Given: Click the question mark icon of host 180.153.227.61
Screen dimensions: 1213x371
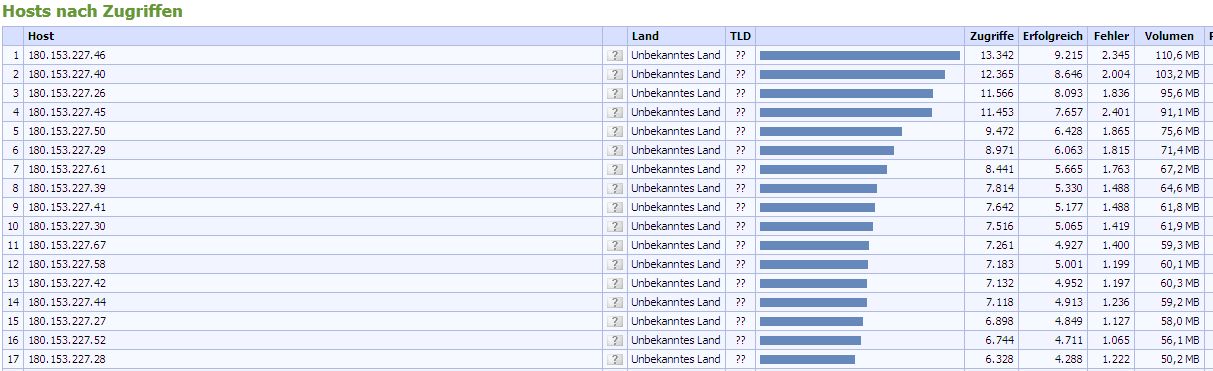Looking at the screenshot, I should coord(615,169).
